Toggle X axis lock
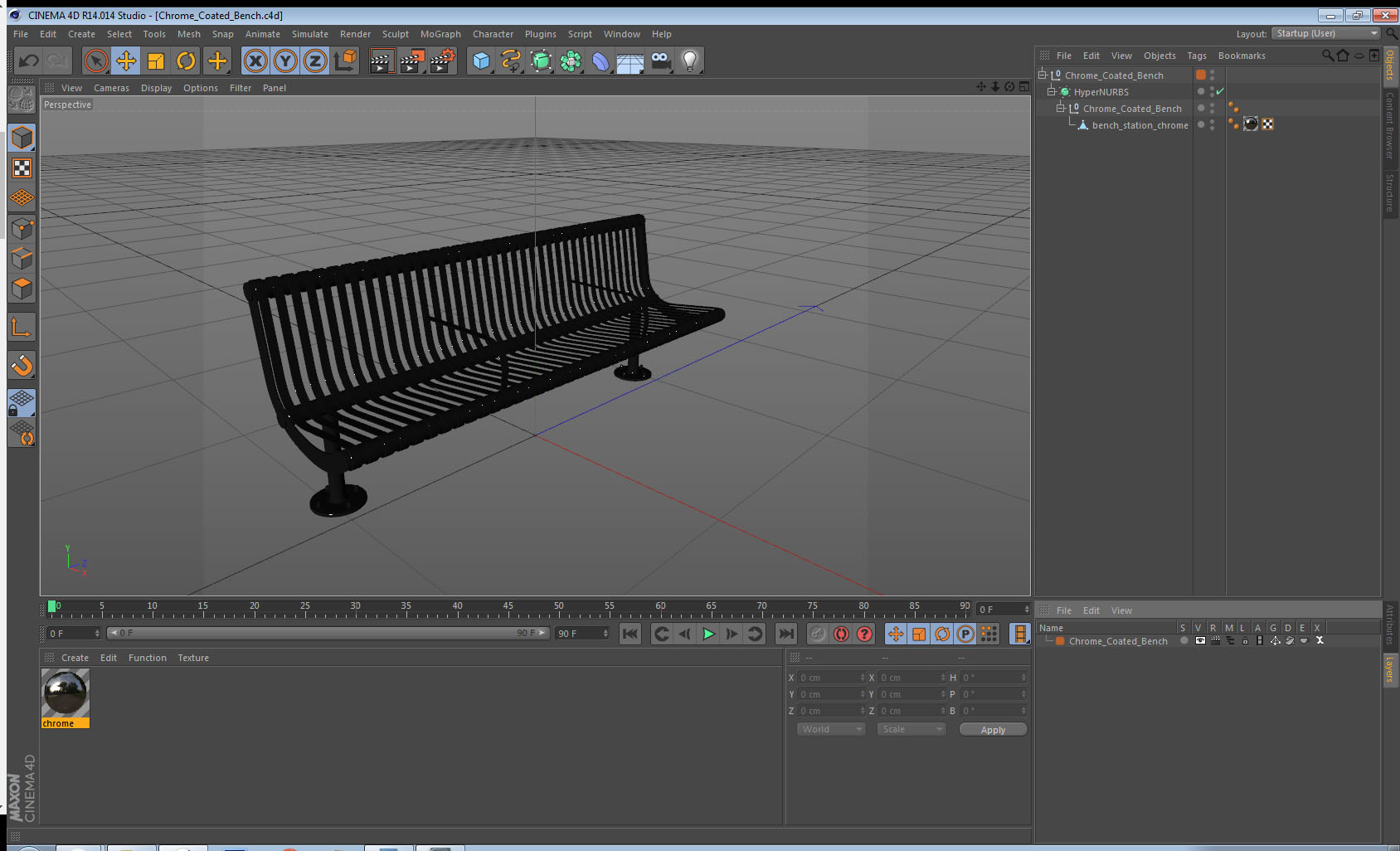 pyautogui.click(x=255, y=61)
